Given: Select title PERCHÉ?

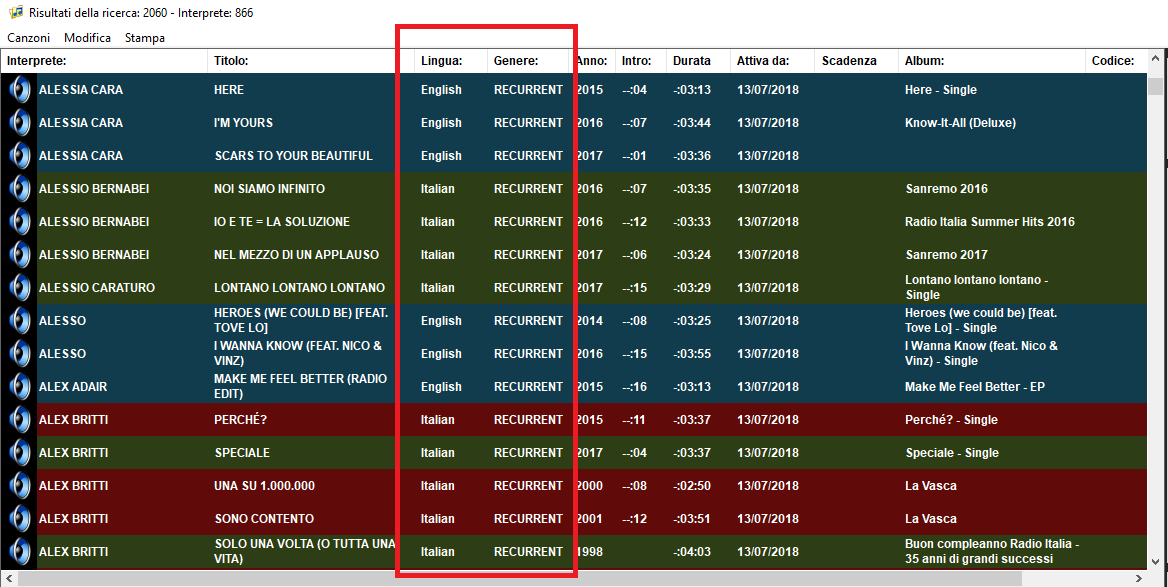Looking at the screenshot, I should point(240,419).
